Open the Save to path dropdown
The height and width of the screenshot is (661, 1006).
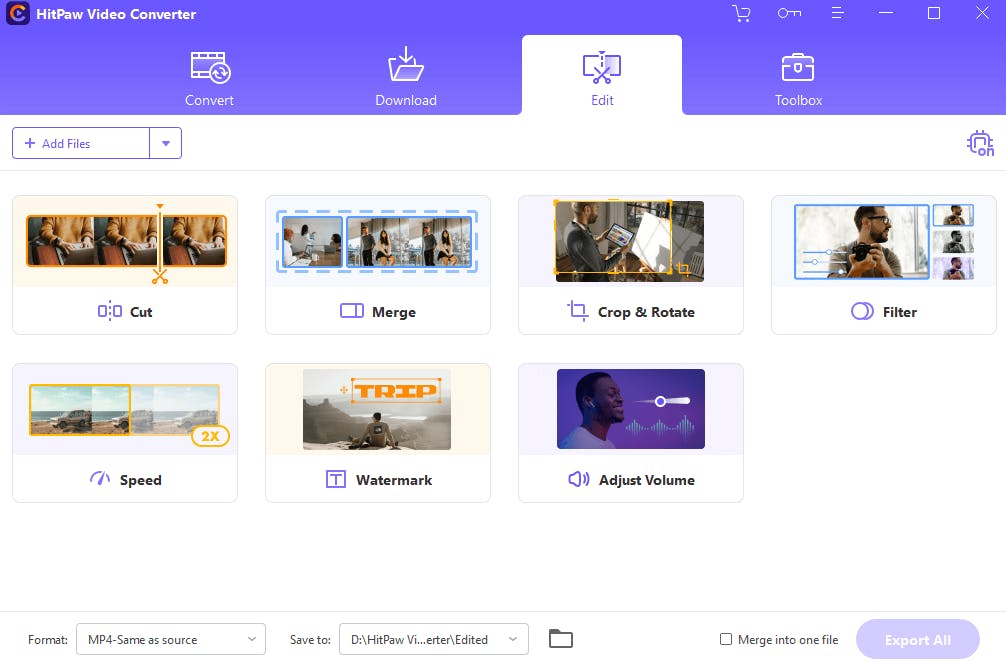[x=434, y=639]
